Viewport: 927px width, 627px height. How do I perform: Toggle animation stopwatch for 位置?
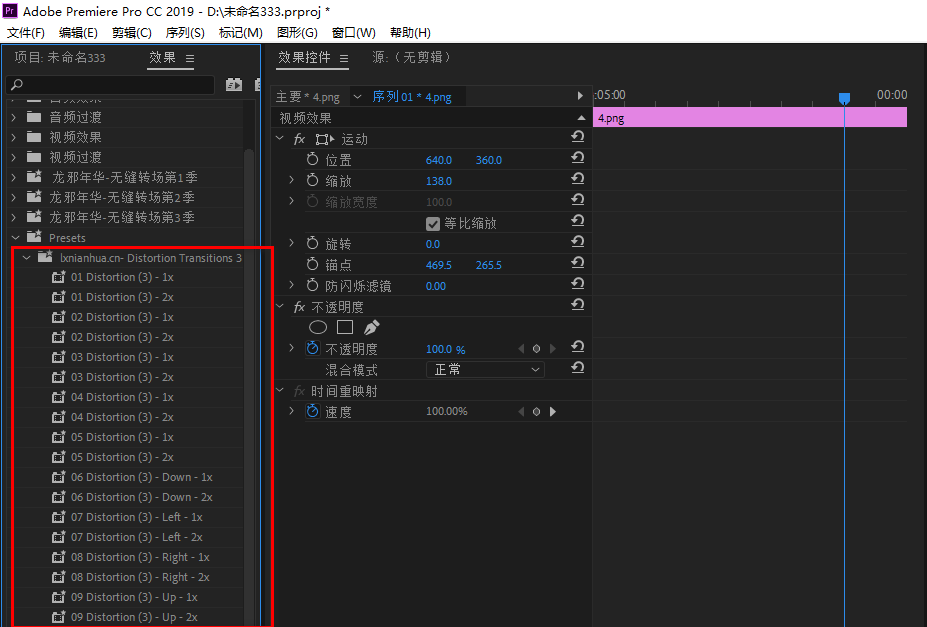click(x=313, y=159)
